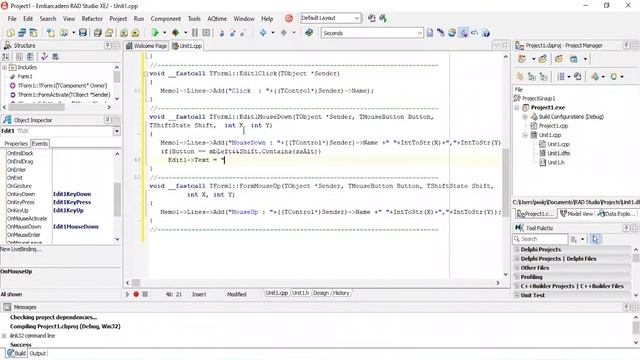The width and height of the screenshot is (640, 360).
Task: Click the globe icon near Seconds dropdown
Action: [x=452, y=33]
